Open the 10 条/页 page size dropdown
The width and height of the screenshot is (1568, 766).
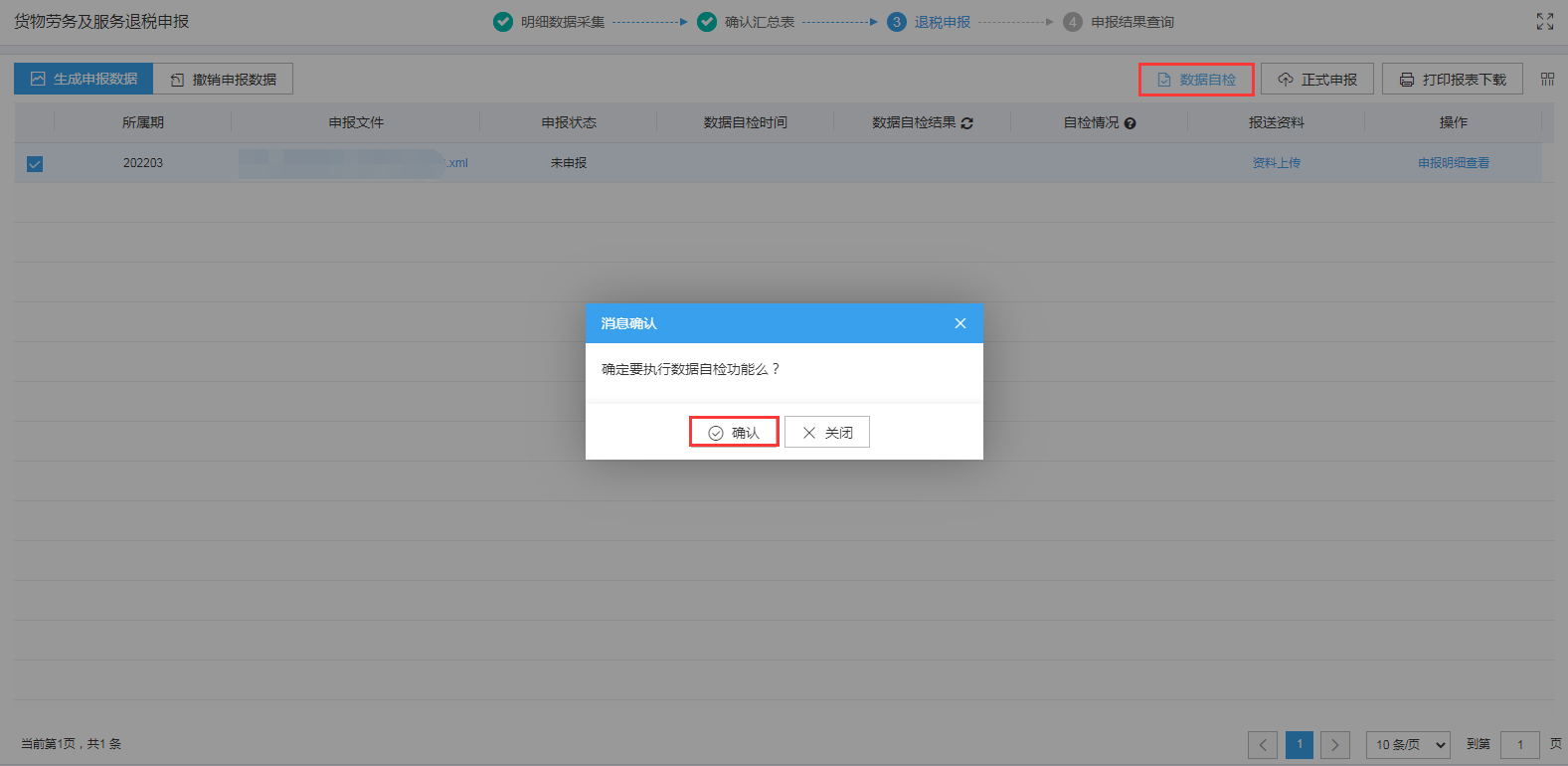(1408, 744)
